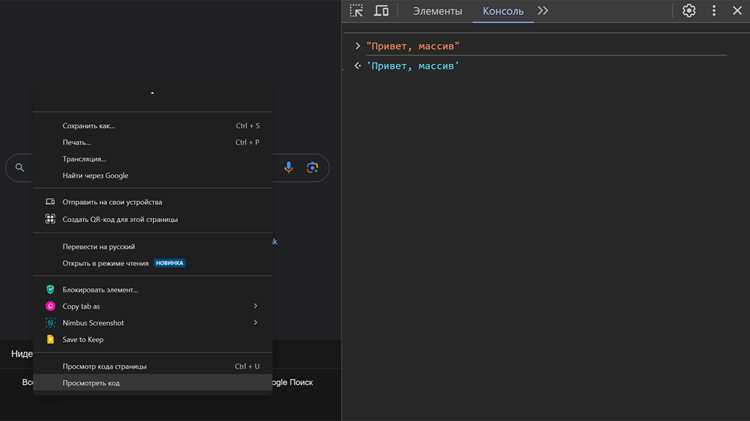The width and height of the screenshot is (750, 421).
Task: Click the Google voice search microphone
Action: [288, 167]
